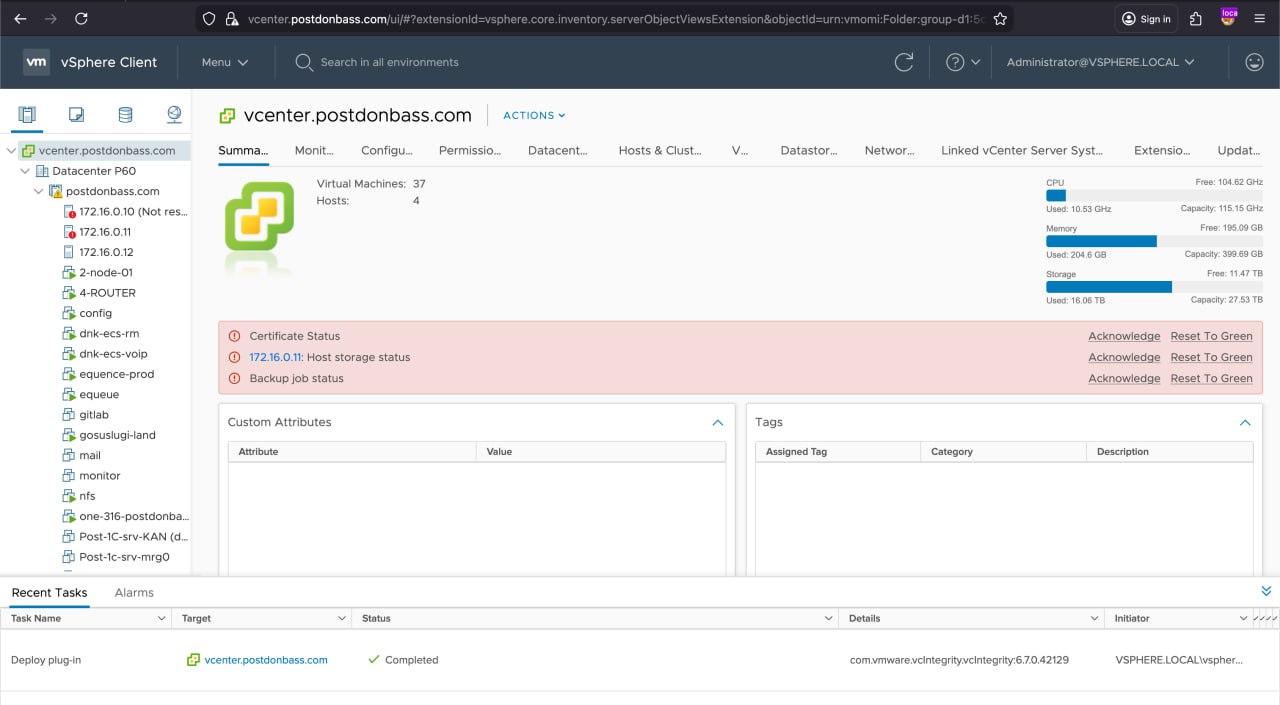Image resolution: width=1280 pixels, height=705 pixels.
Task: Open the Permissions tab
Action: pos(469,150)
